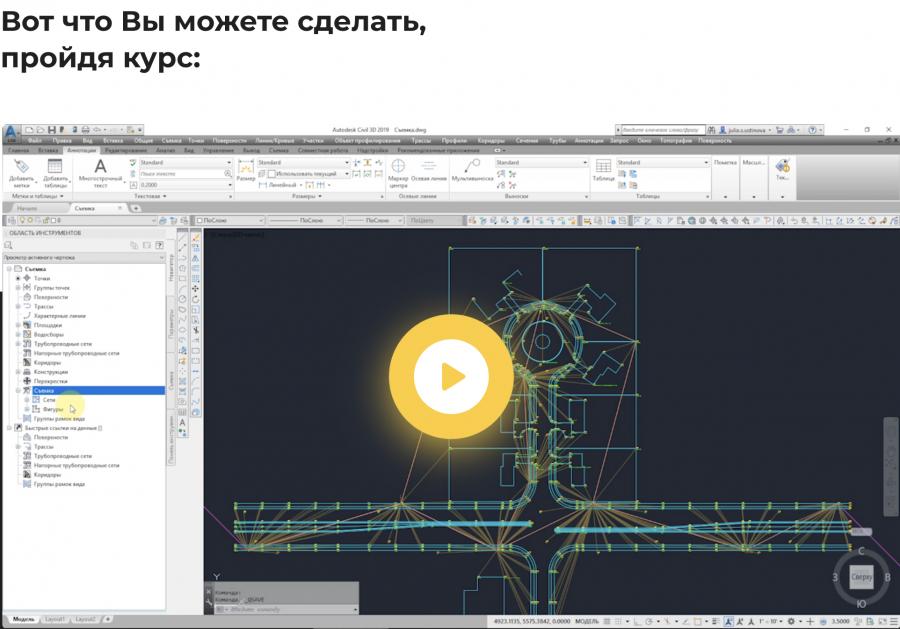Switch to the Layout1 tab
This screenshot has height=629, width=900.
pos(55,620)
